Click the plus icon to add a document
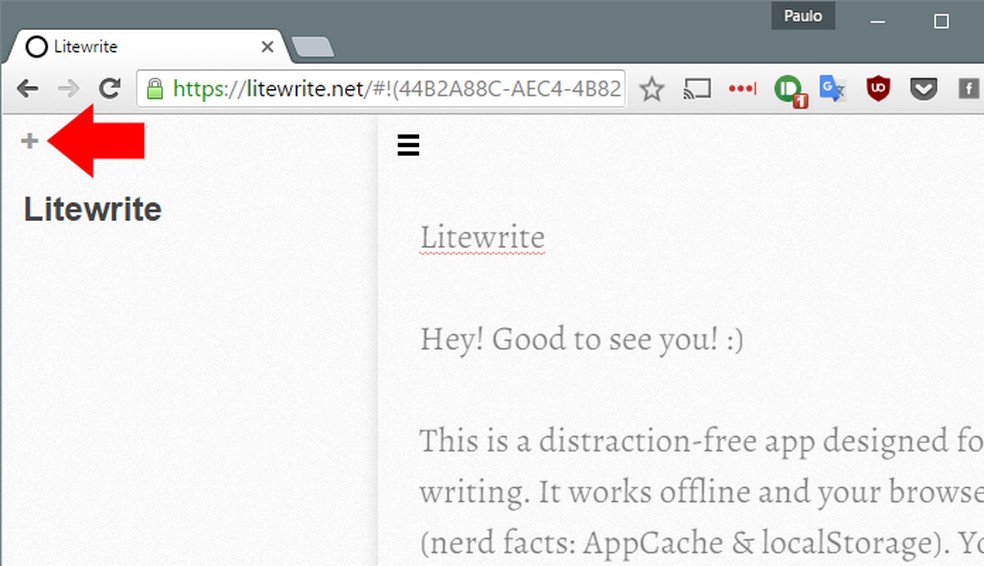Viewport: 984px width, 566px height. [30, 141]
